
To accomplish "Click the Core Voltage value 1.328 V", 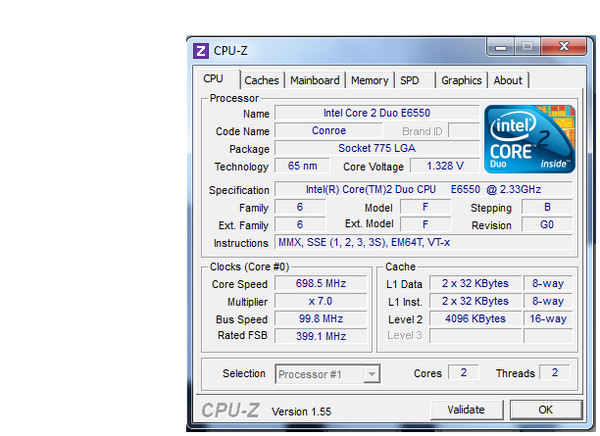I will click(x=445, y=166).
